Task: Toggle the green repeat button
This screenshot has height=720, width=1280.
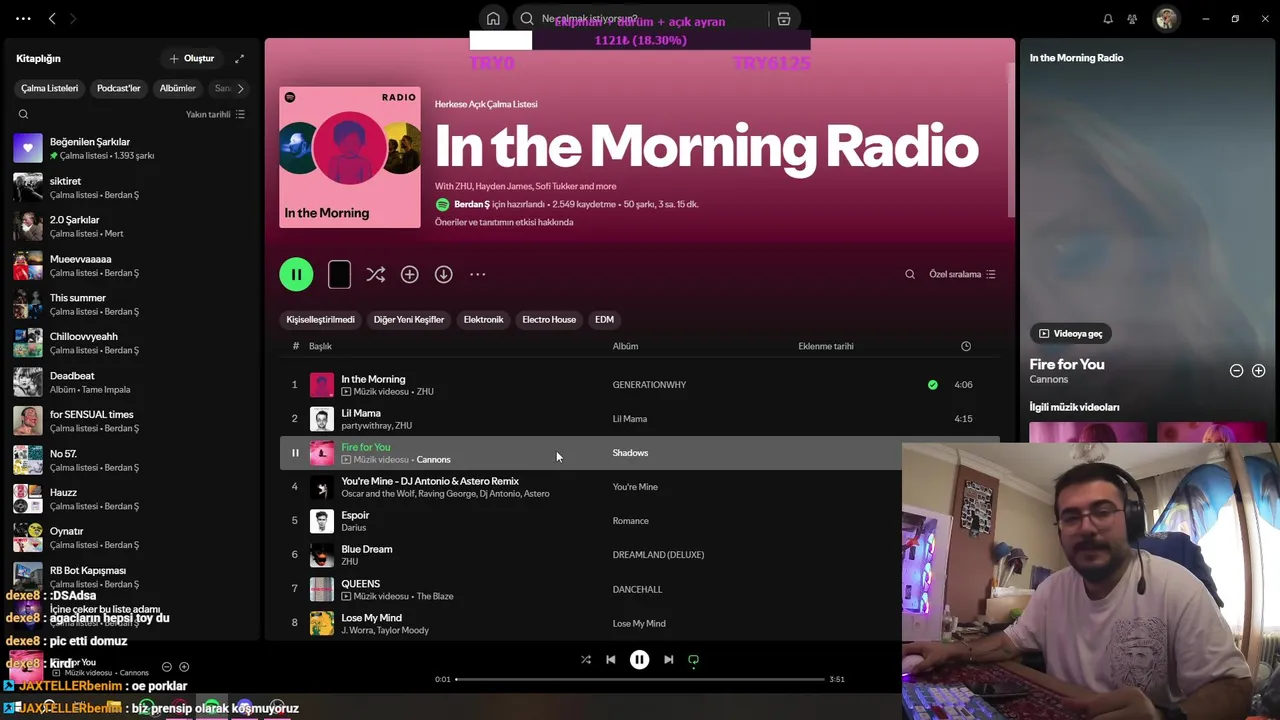Action: click(693, 660)
